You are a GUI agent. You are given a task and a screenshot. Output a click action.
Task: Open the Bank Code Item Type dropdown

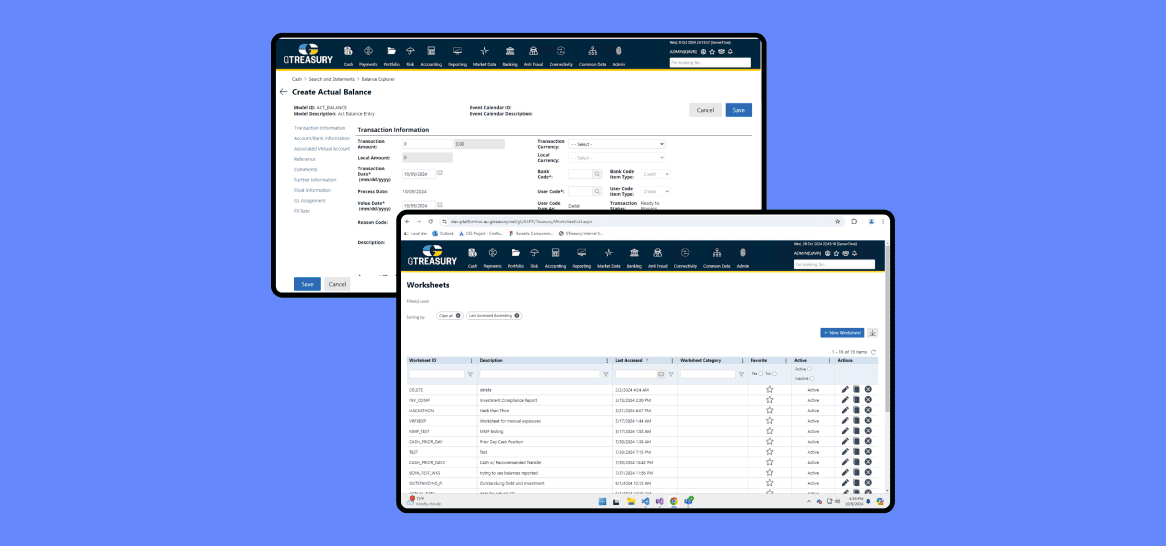(656, 174)
